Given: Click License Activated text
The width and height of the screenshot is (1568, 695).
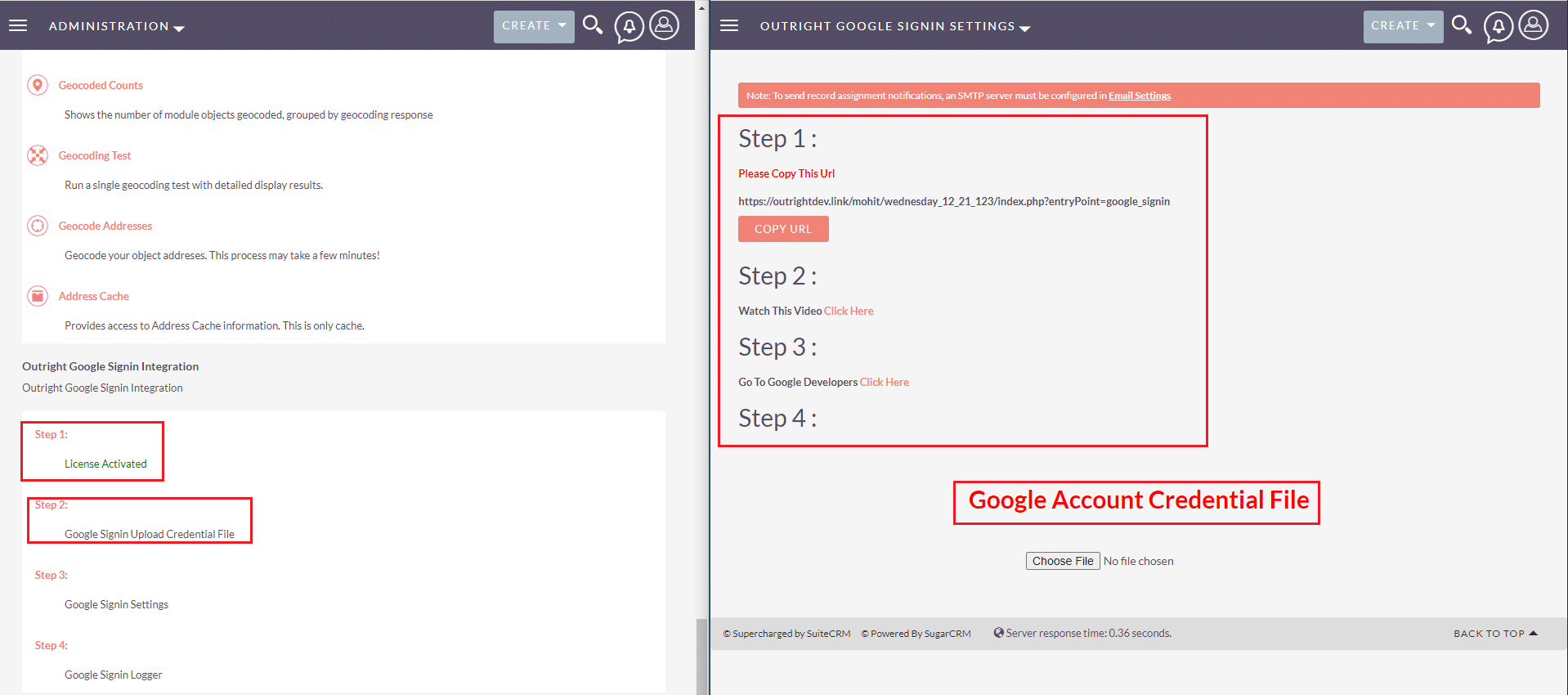Looking at the screenshot, I should [x=106, y=464].
